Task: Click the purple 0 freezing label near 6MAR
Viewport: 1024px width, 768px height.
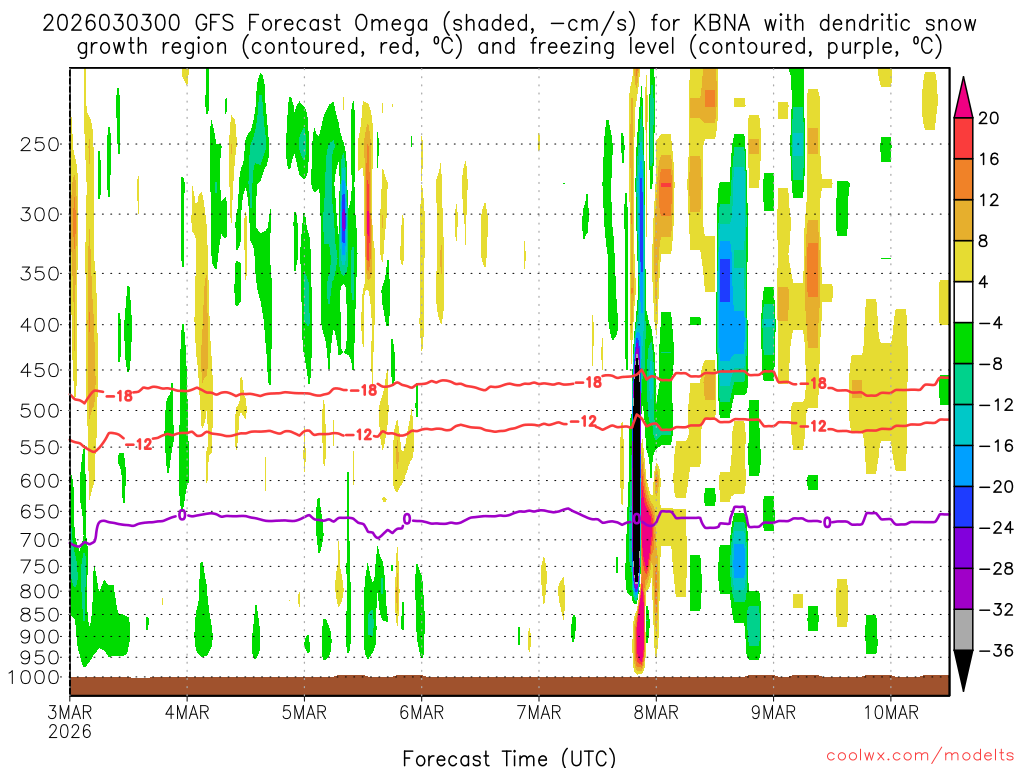Action: [x=407, y=519]
